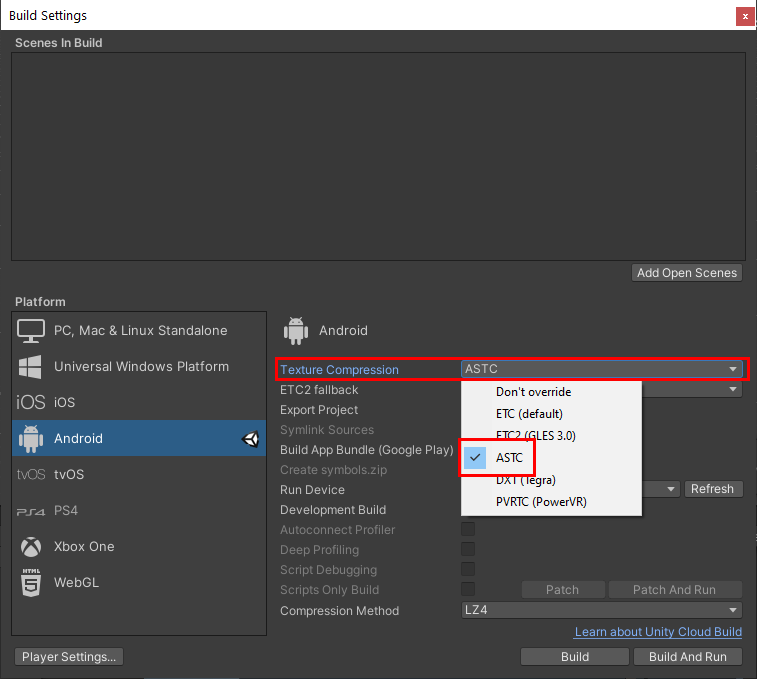Expand the Compression Method LZ4 dropdown
This screenshot has height=679, width=757.
(601, 610)
